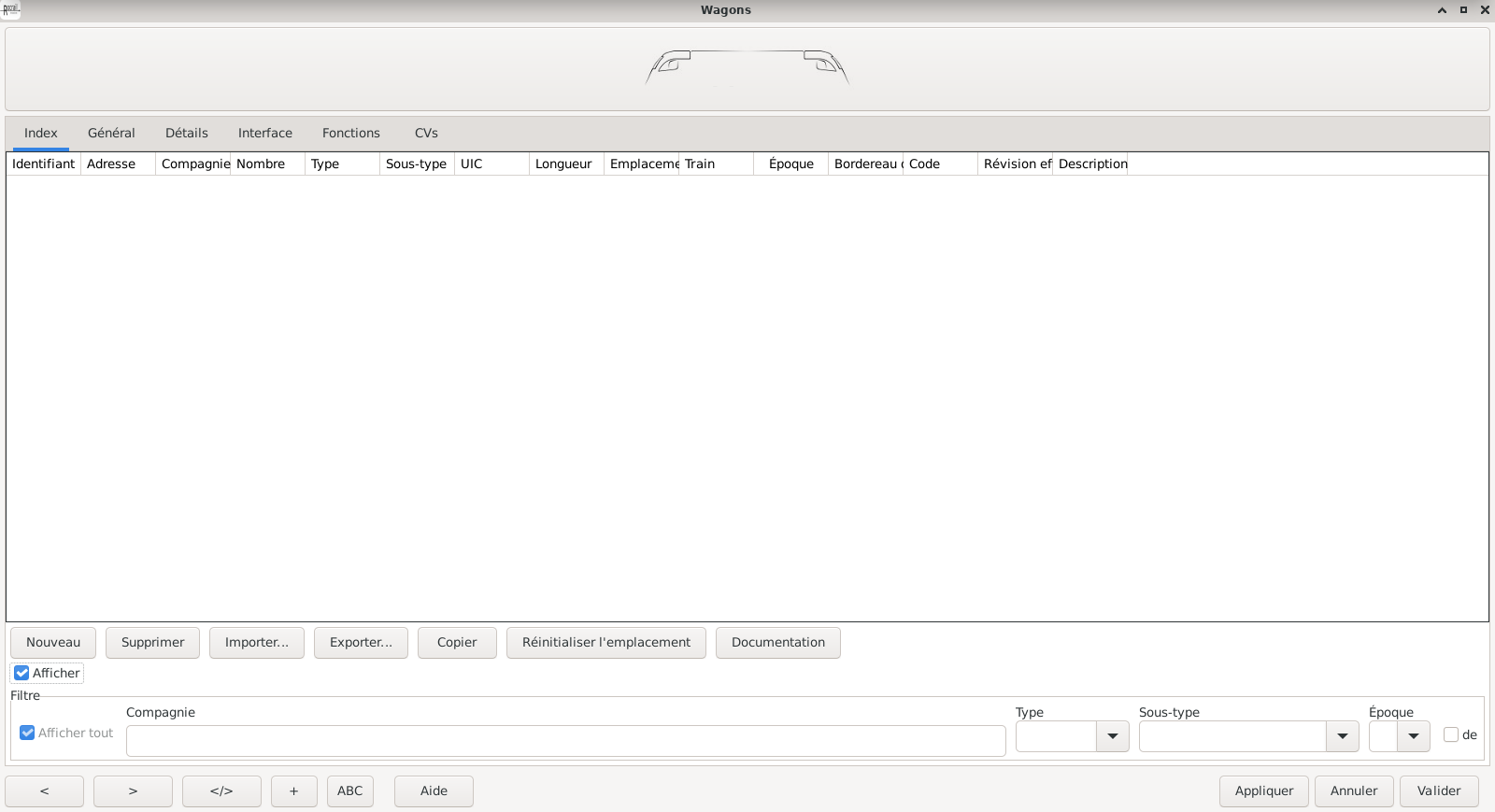Click the previous wagon '<' button
This screenshot has width=1495, height=812.
point(44,791)
